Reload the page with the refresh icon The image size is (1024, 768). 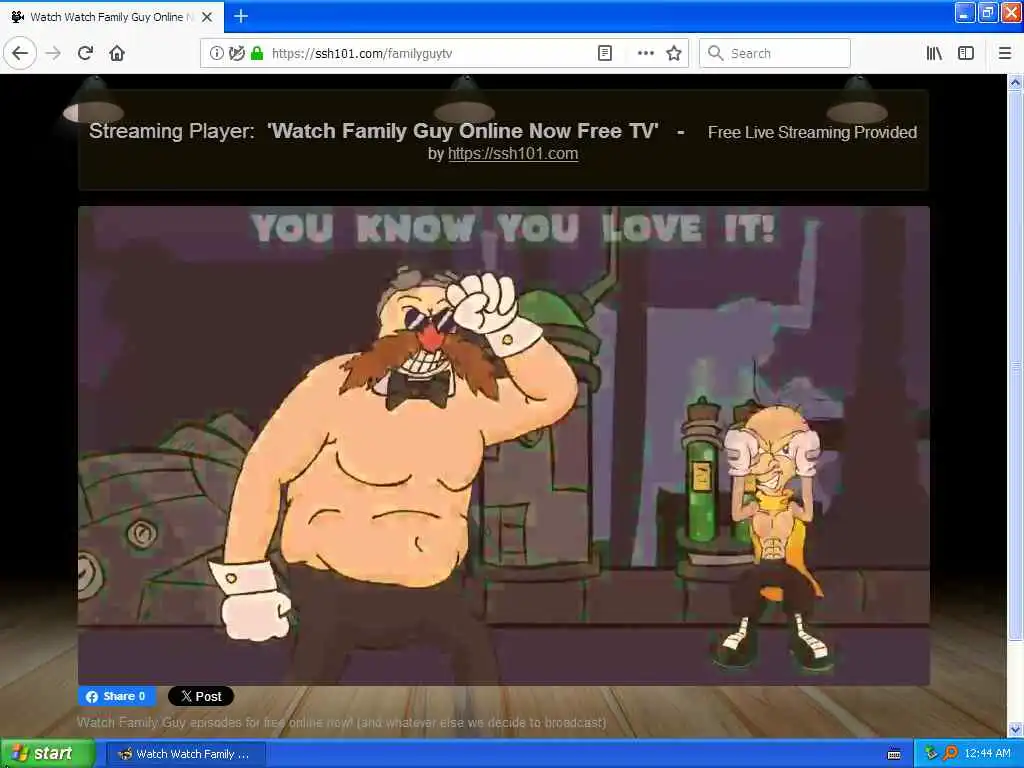coord(85,53)
